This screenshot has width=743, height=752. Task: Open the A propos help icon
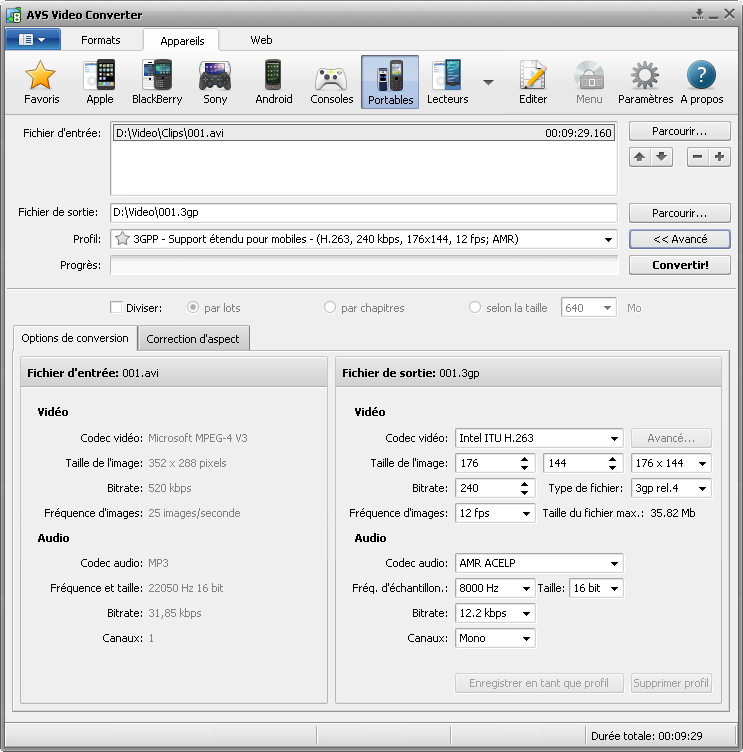click(702, 82)
